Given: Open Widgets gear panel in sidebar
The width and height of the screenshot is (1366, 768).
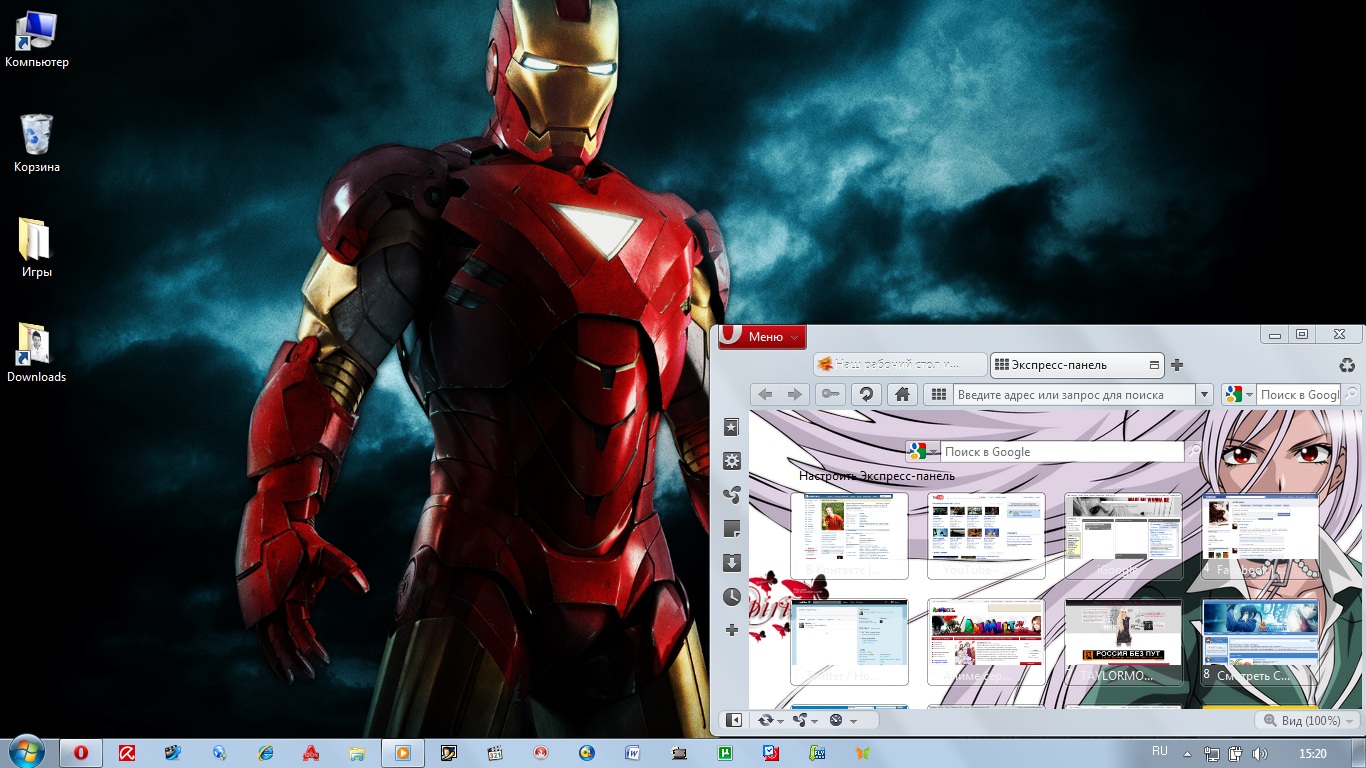Looking at the screenshot, I should (732, 461).
